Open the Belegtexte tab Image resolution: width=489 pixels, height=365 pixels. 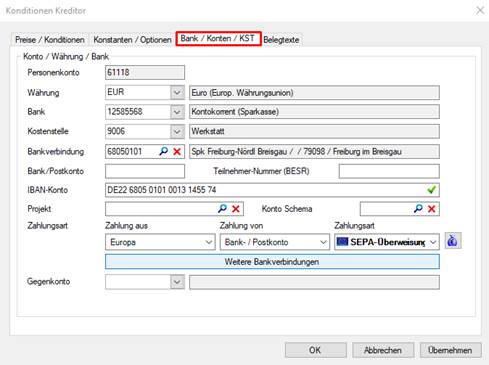pyautogui.click(x=281, y=40)
